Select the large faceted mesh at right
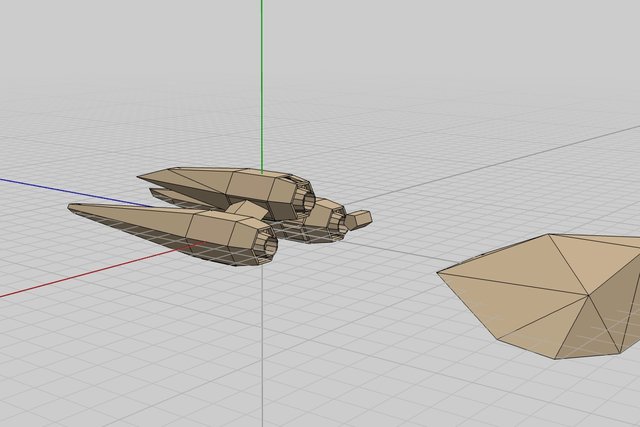 click(x=543, y=296)
